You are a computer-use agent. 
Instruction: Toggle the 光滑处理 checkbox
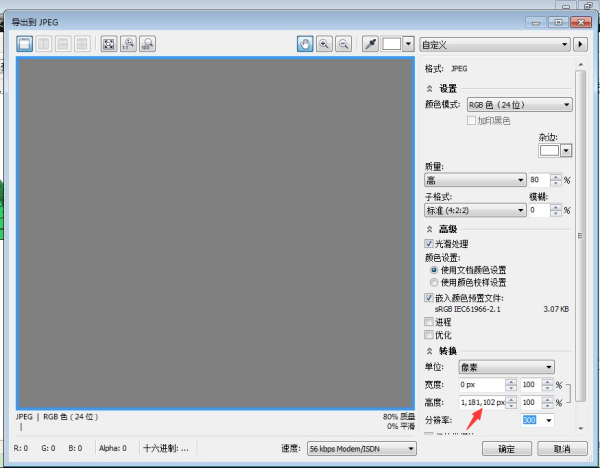(x=430, y=244)
